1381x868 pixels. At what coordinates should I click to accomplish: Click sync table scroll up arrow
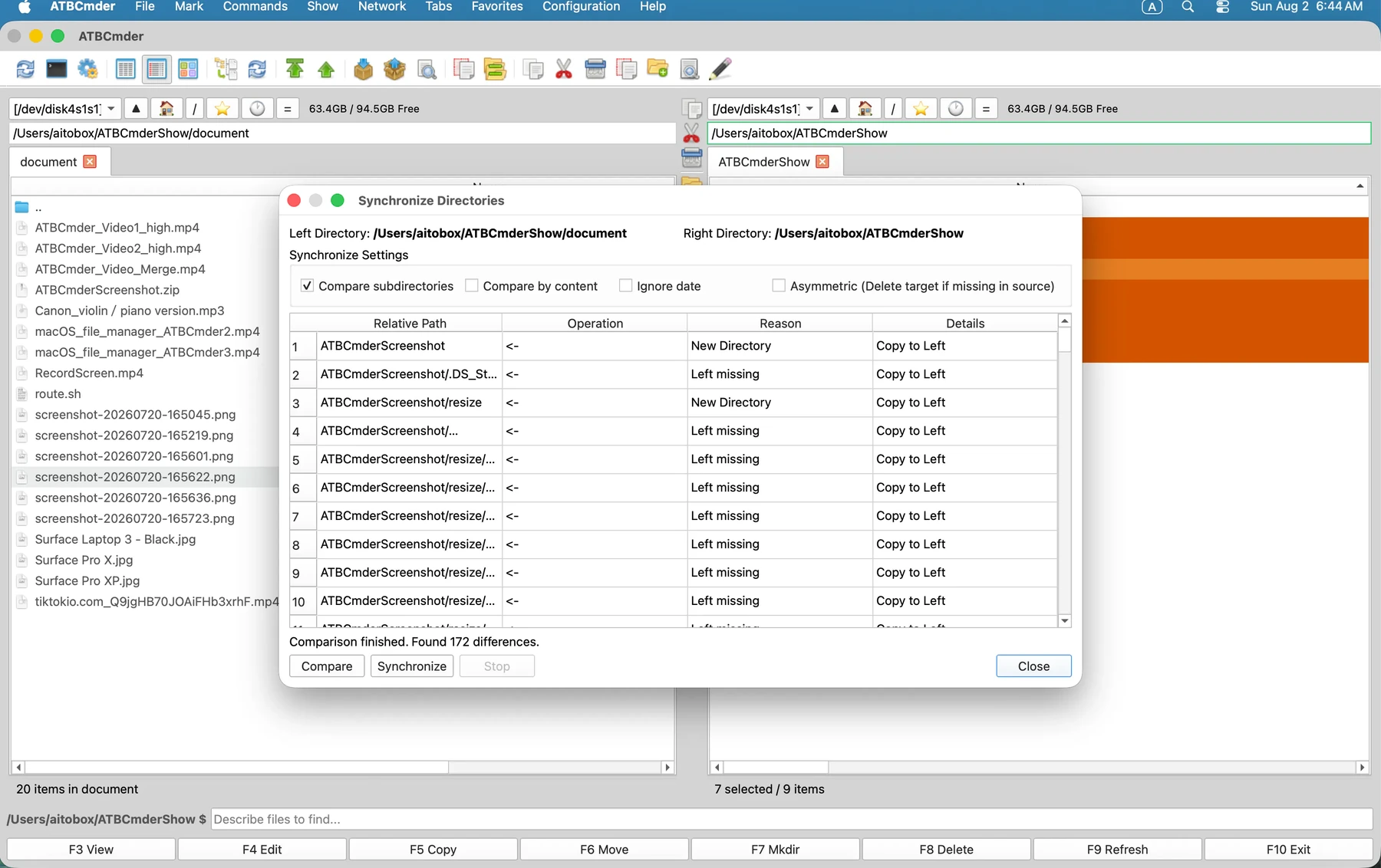[1065, 321]
